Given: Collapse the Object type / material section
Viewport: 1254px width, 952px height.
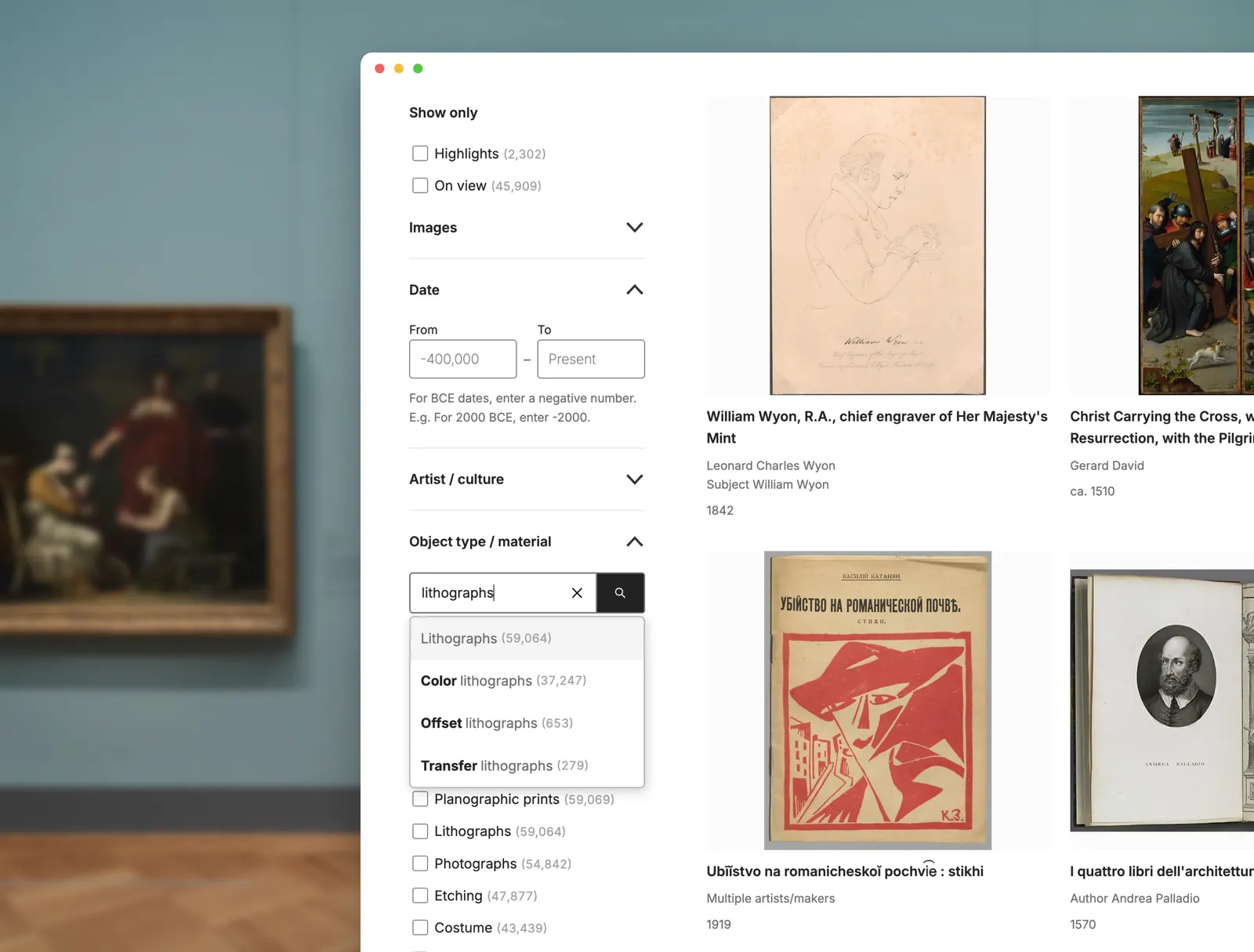Looking at the screenshot, I should coord(635,541).
